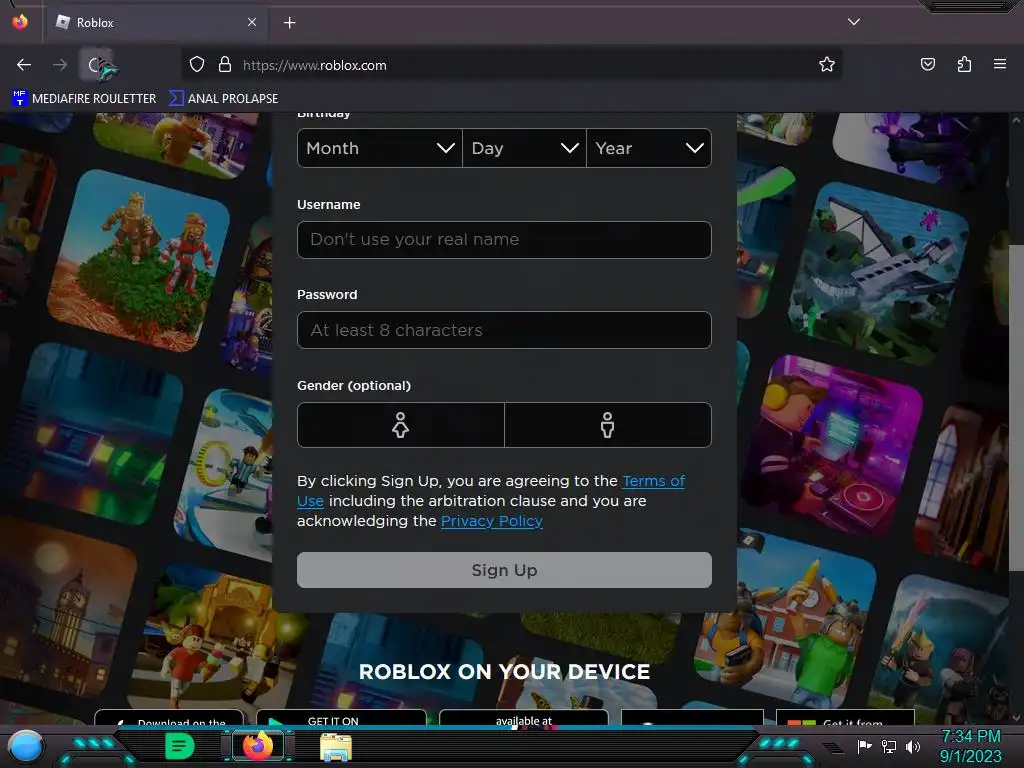
Task: Click the Firefox icon in the taskbar
Action: click(258, 746)
